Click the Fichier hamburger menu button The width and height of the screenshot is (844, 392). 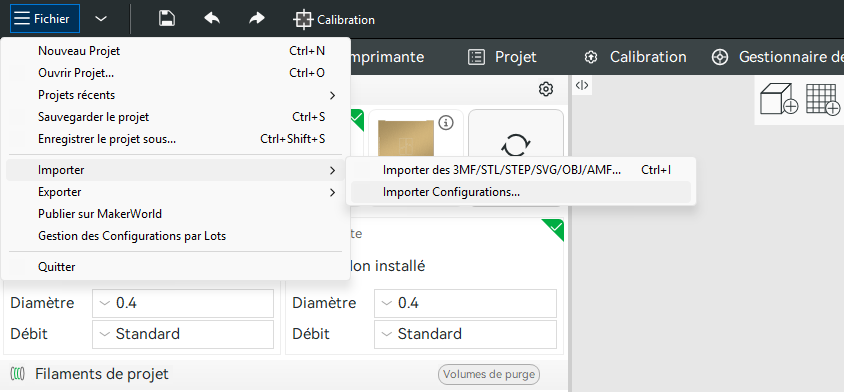coord(45,19)
